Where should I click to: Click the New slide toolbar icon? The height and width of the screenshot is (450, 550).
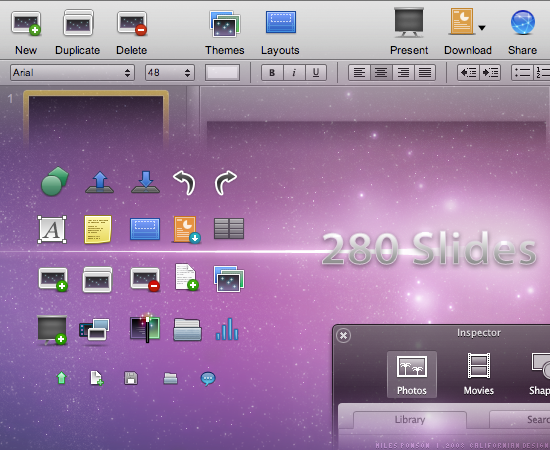coord(26,23)
